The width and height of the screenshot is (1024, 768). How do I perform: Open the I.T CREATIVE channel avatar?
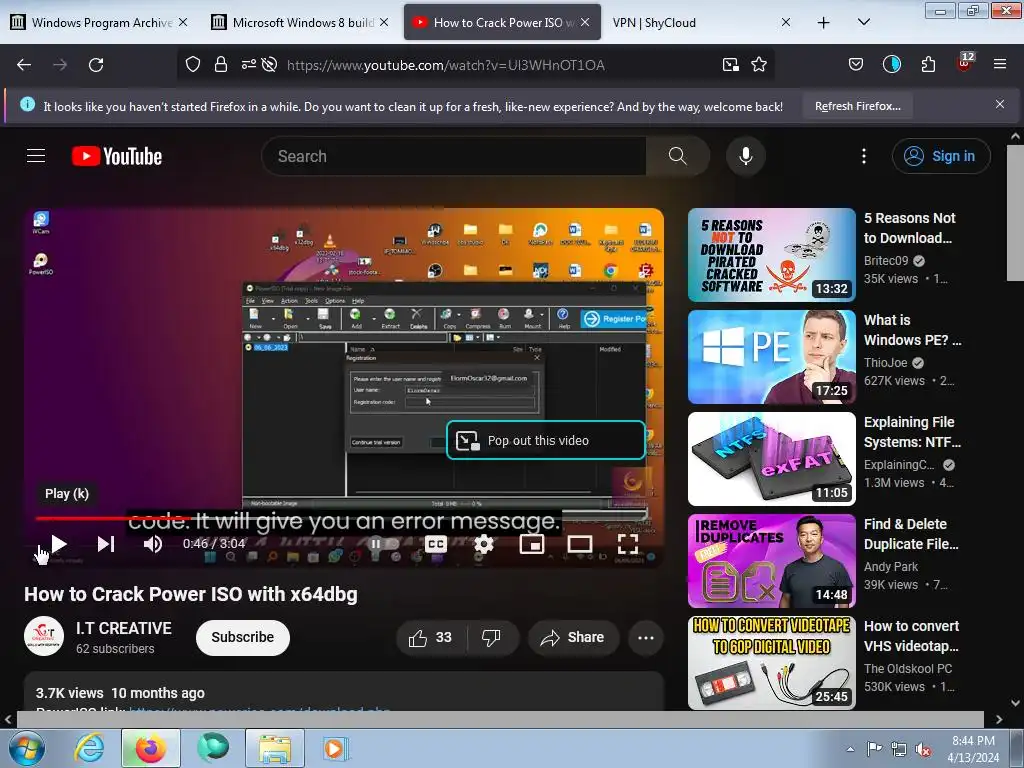tap(44, 637)
